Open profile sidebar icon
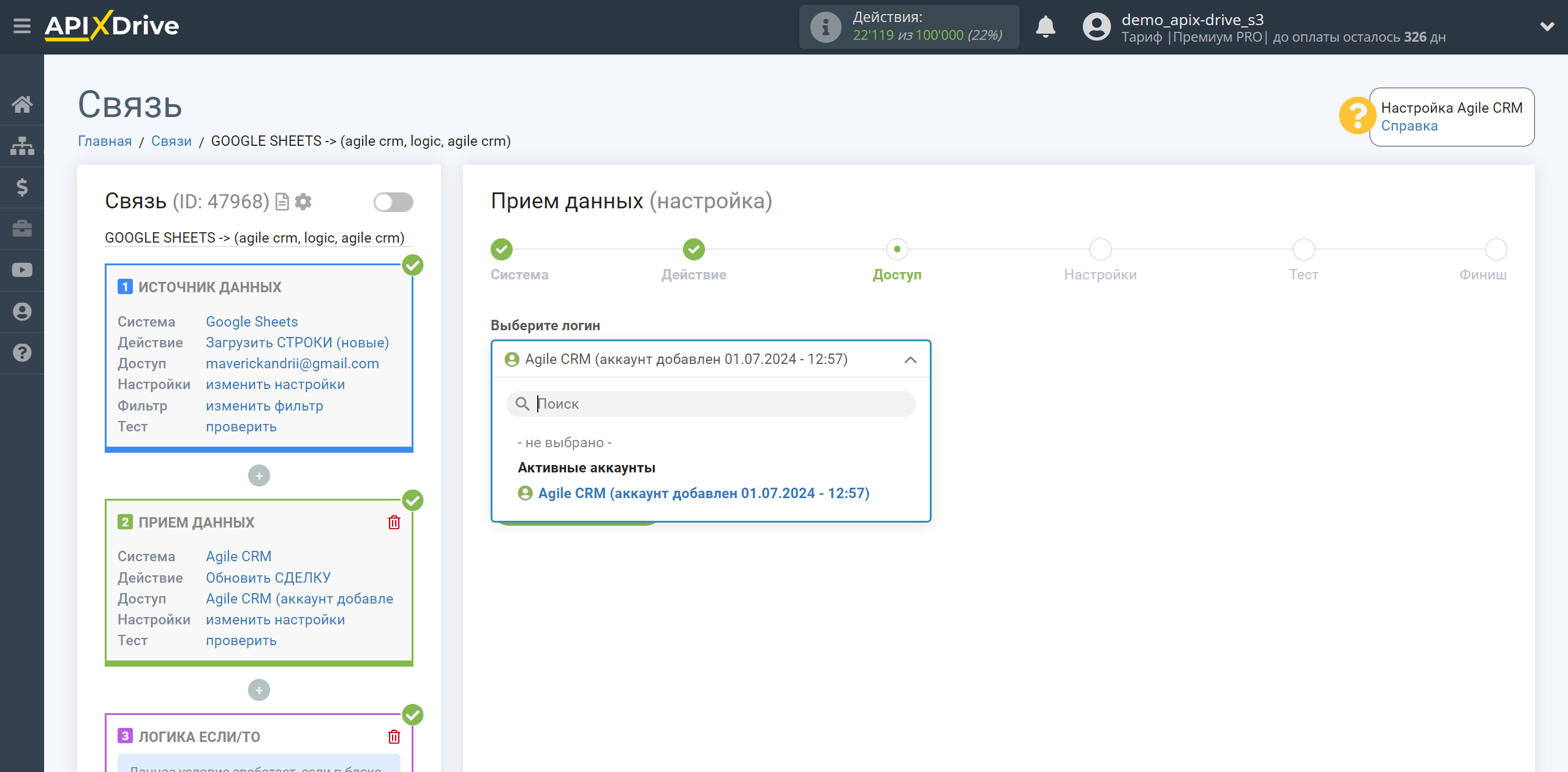 [x=22, y=312]
